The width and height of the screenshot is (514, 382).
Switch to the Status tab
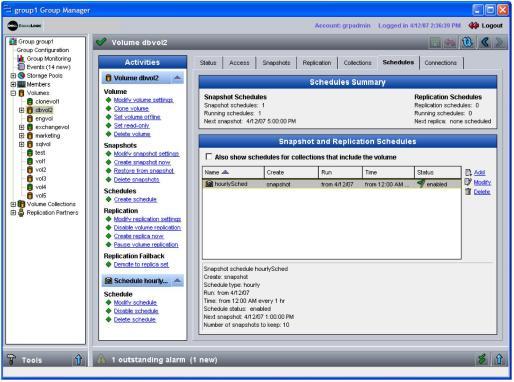coord(208,63)
